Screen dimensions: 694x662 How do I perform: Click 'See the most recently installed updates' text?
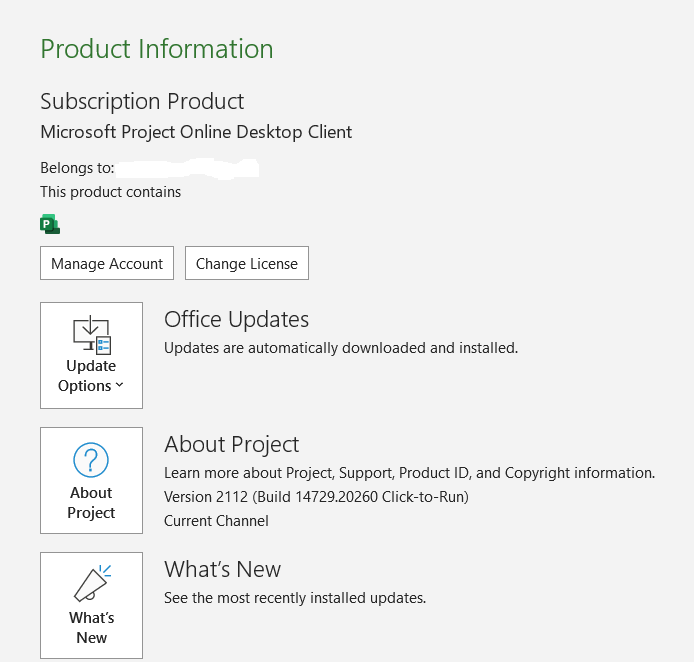(x=295, y=598)
